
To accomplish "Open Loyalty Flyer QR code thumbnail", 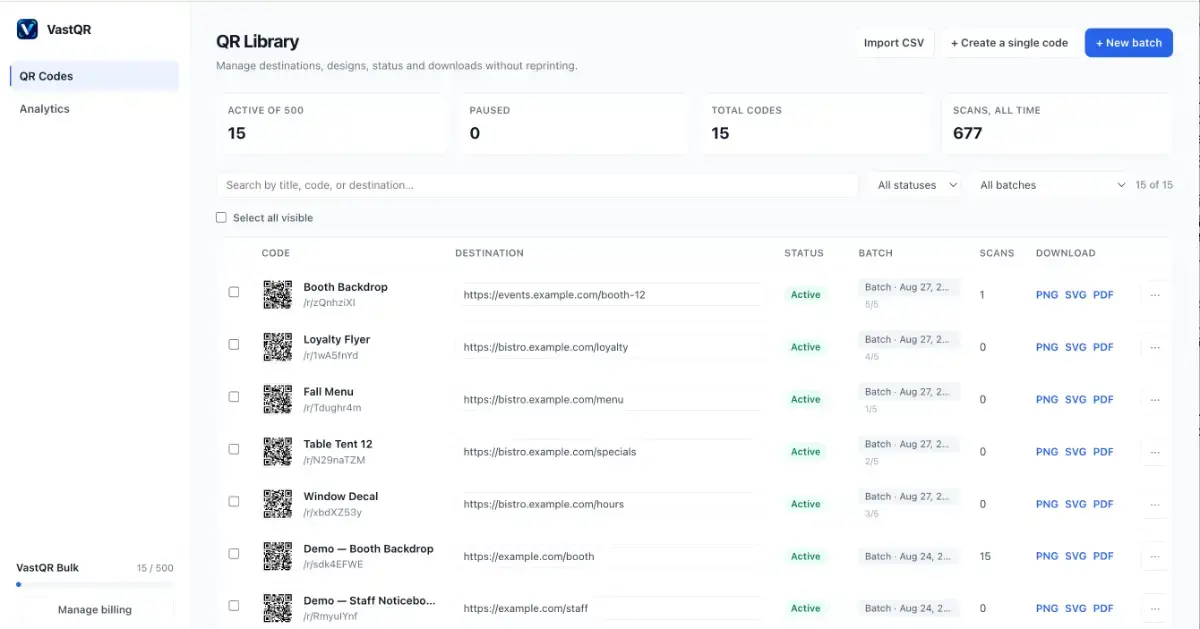I will pyautogui.click(x=278, y=347).
